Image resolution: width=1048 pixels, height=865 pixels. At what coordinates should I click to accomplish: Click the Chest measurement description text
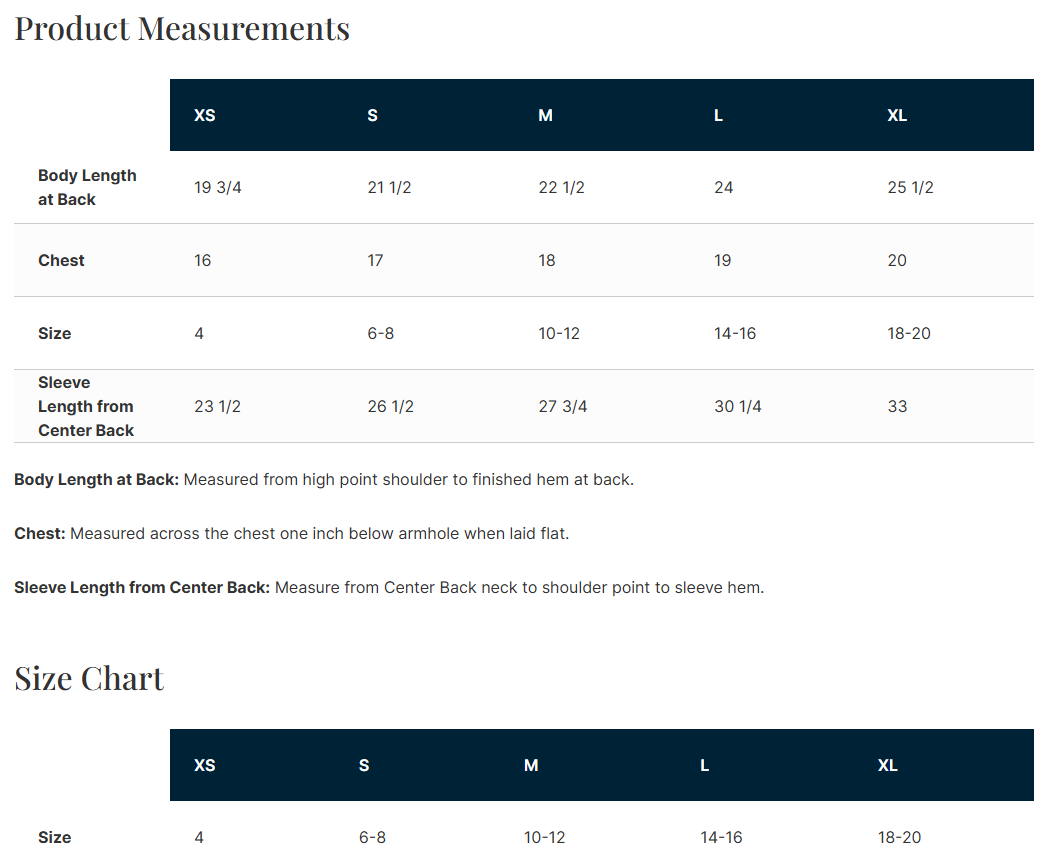(291, 533)
